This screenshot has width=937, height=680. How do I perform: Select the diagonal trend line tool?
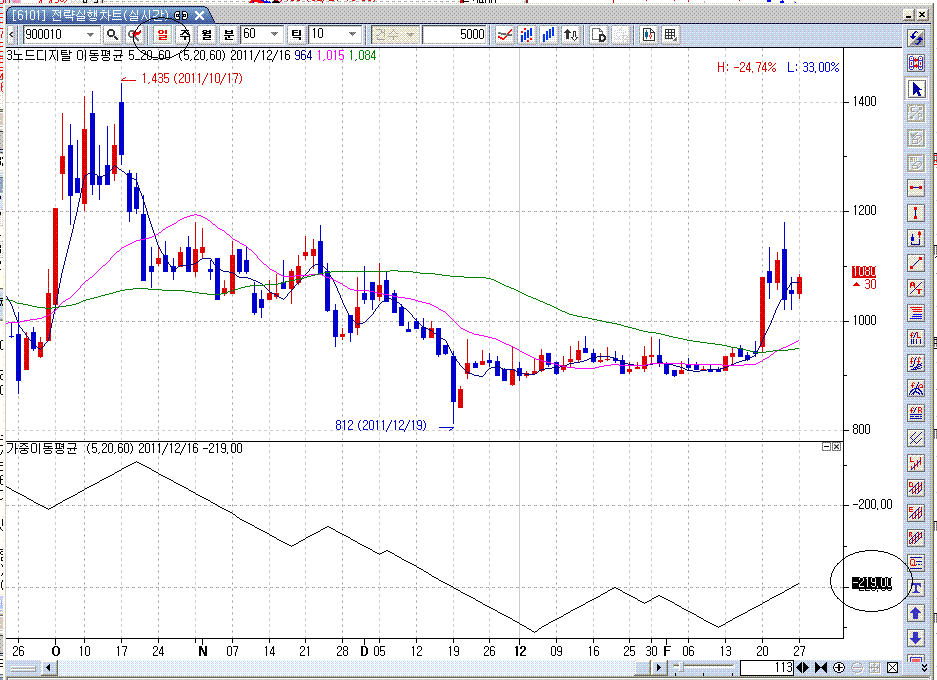[x=916, y=263]
